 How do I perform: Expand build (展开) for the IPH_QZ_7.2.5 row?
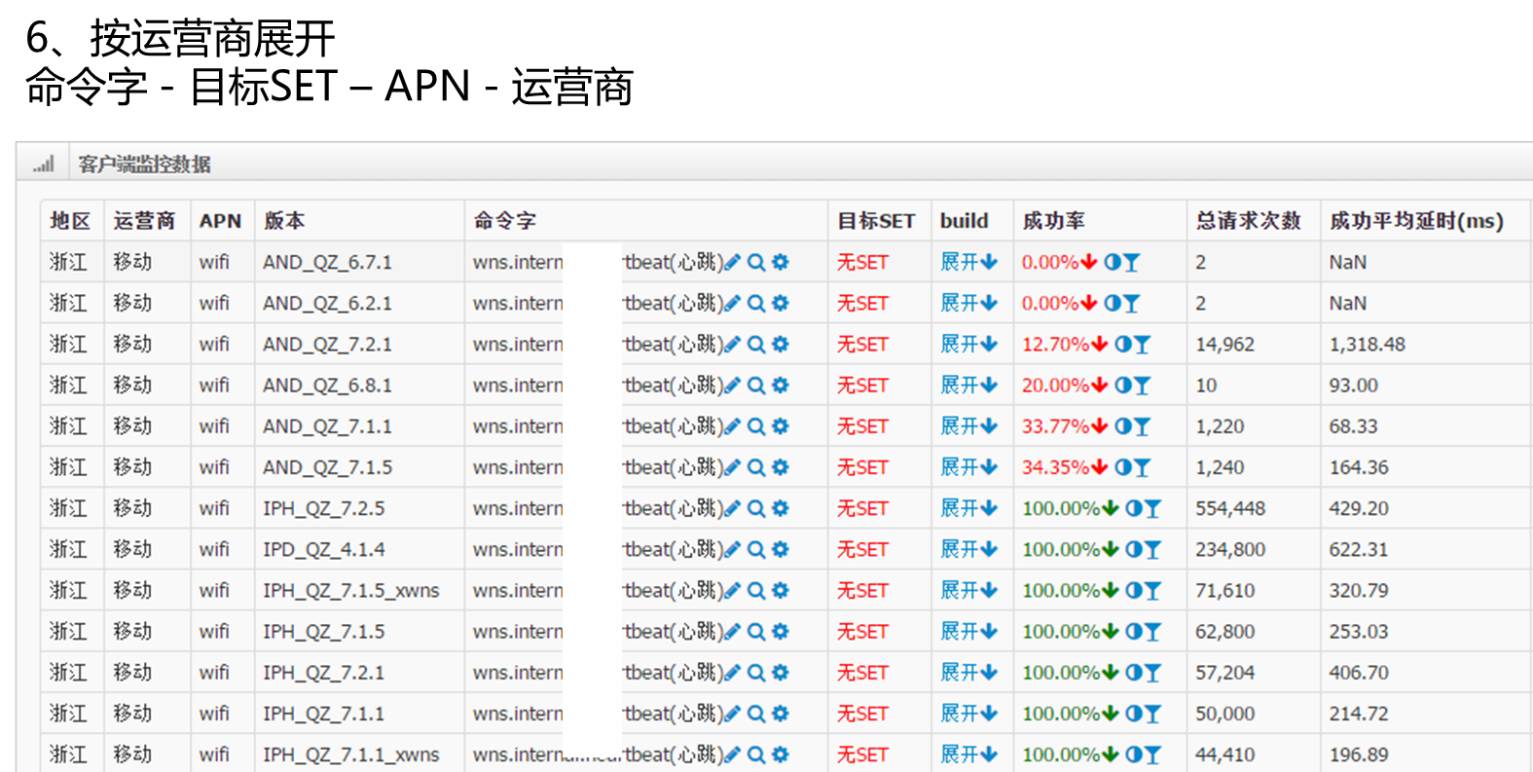click(x=969, y=508)
